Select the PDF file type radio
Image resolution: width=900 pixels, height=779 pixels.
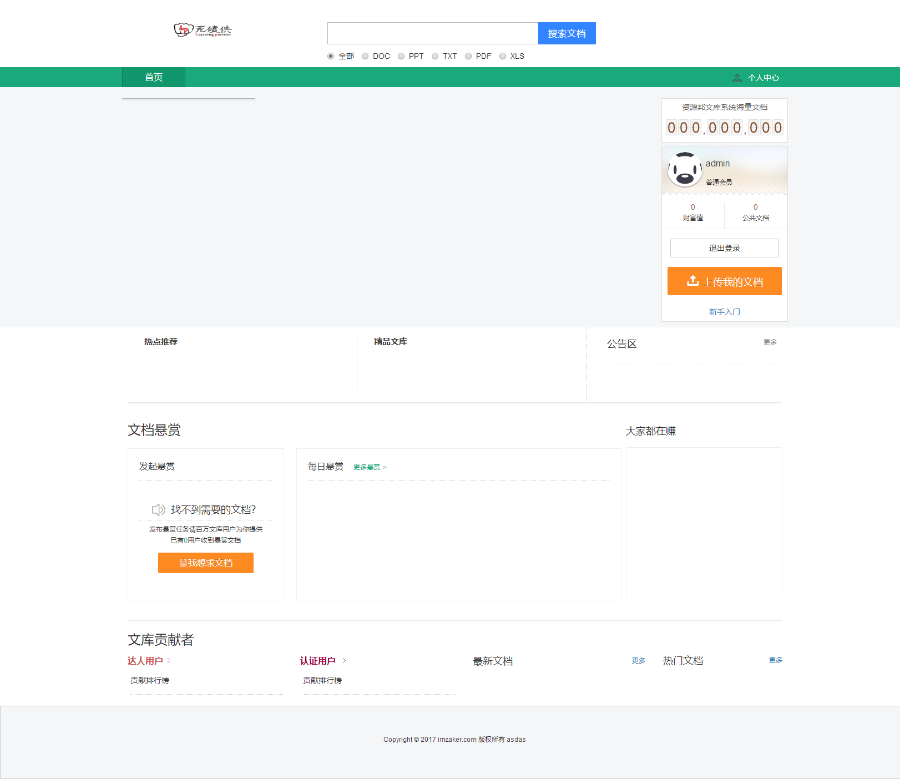pos(468,56)
